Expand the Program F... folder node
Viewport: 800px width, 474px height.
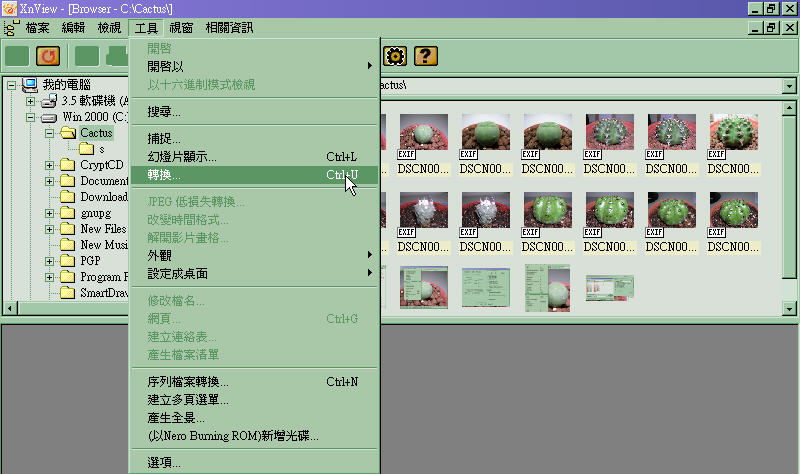49,277
